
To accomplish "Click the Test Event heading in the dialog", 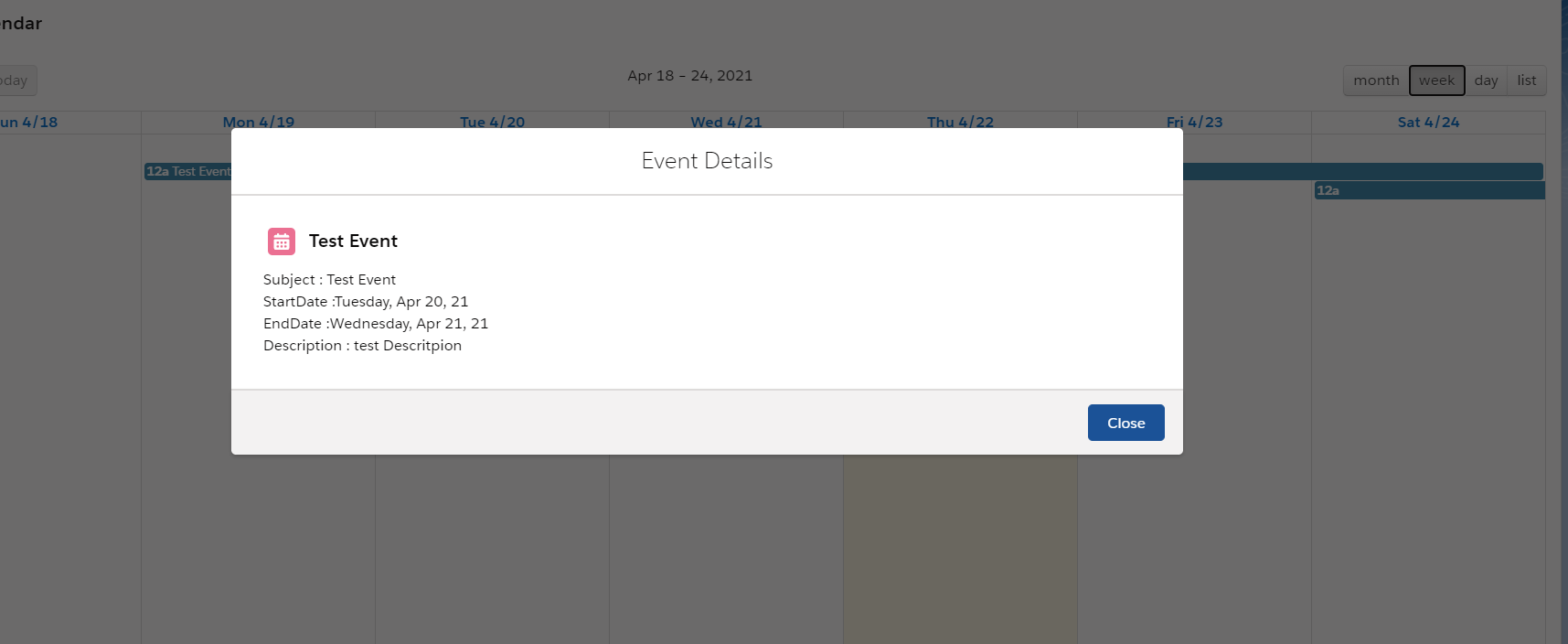I will [353, 241].
